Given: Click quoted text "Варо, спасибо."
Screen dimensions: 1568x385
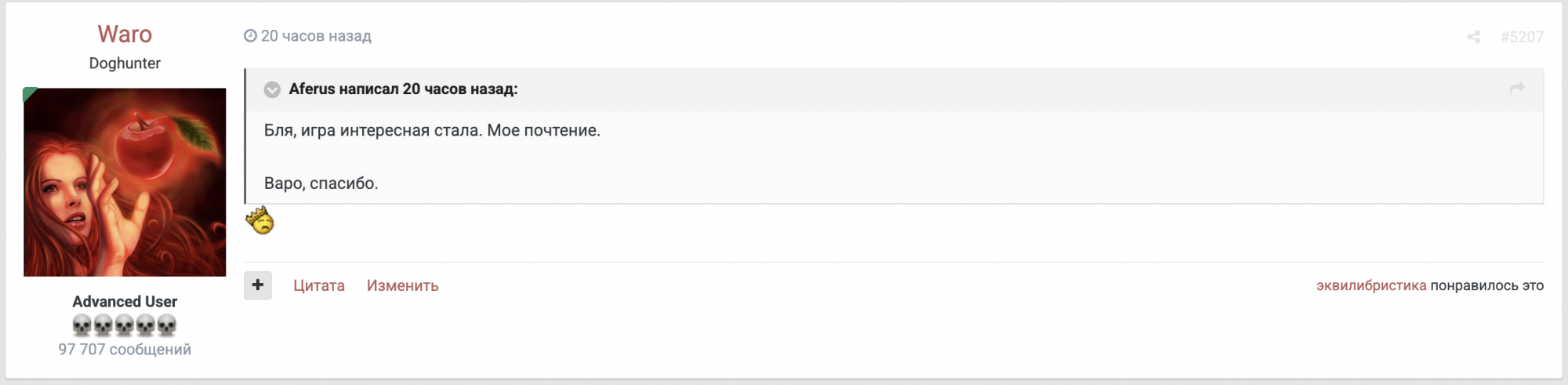Looking at the screenshot, I should [321, 183].
